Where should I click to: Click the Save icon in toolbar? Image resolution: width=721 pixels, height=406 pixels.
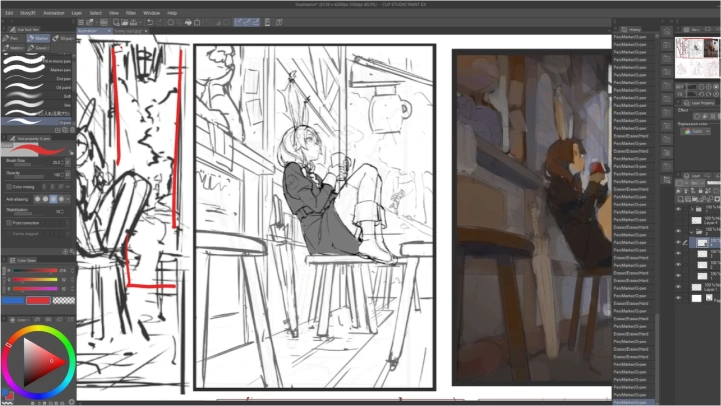click(133, 22)
